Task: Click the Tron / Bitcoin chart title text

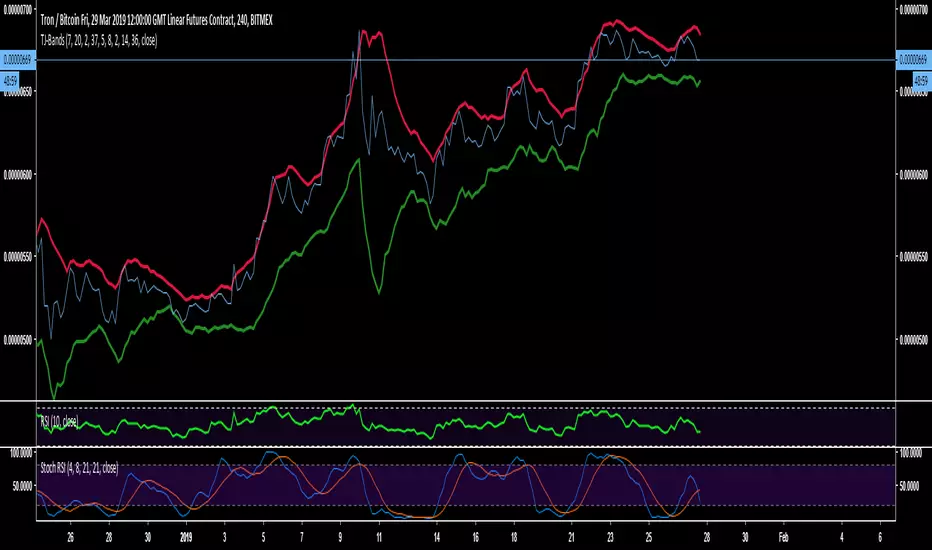Action: 156,20
